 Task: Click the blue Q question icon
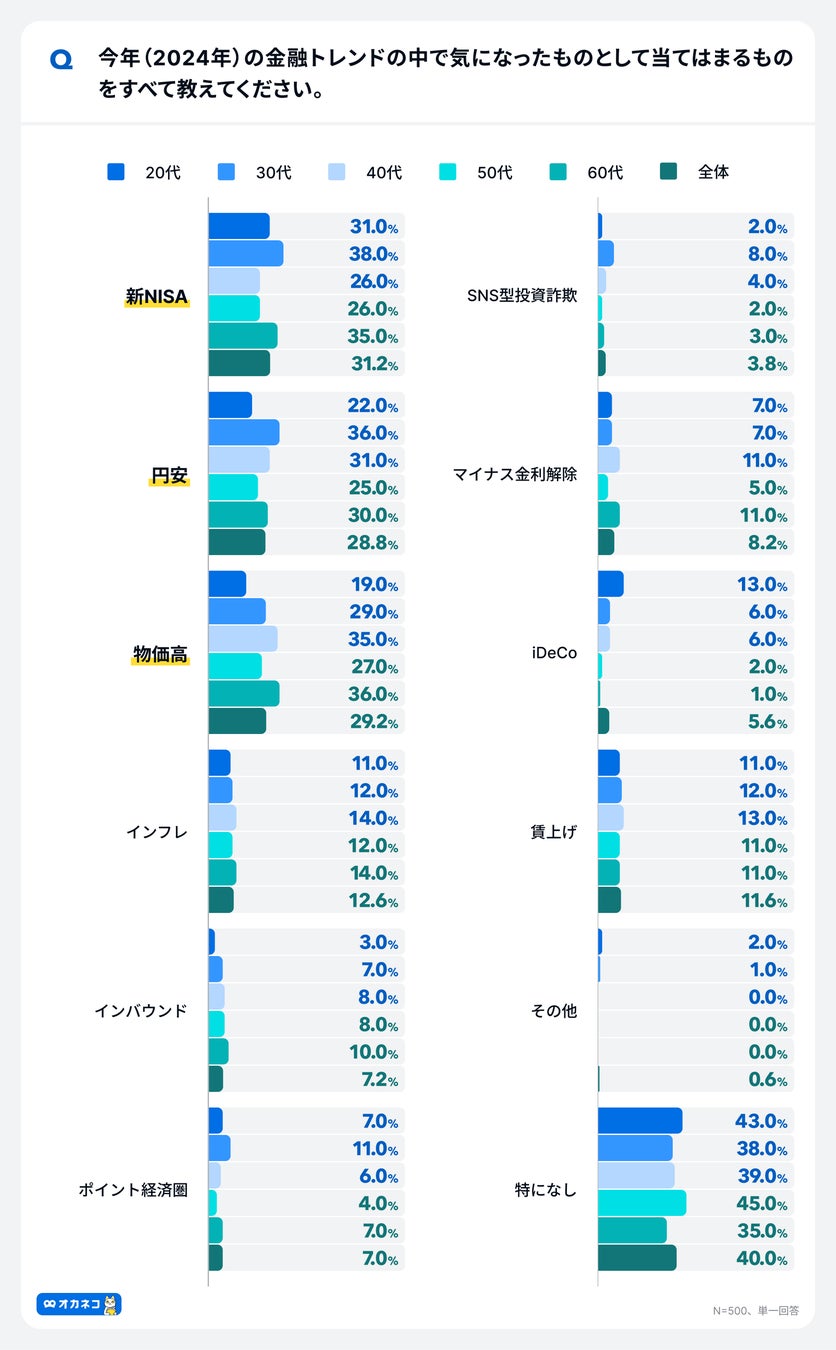pos(61,61)
